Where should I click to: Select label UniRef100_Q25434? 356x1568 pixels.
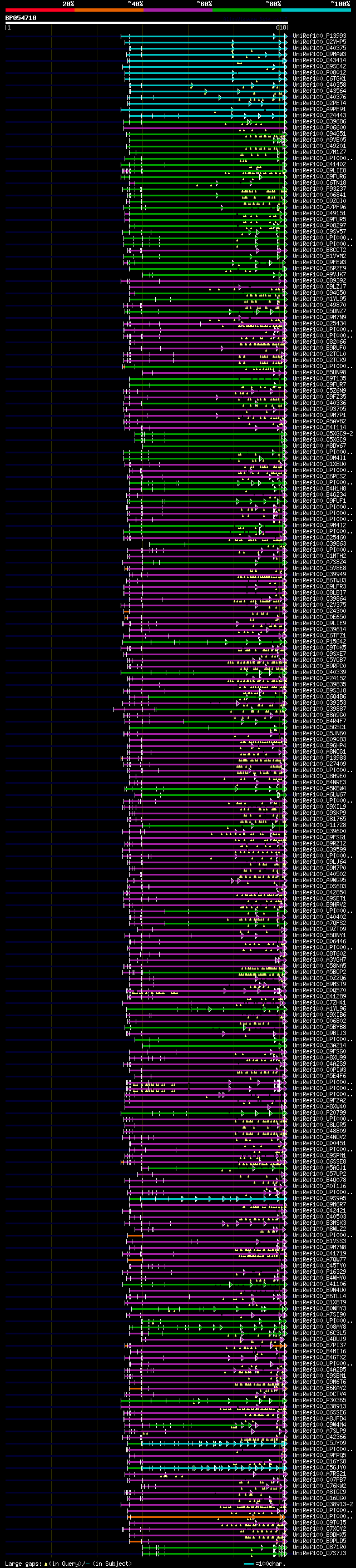319,324
